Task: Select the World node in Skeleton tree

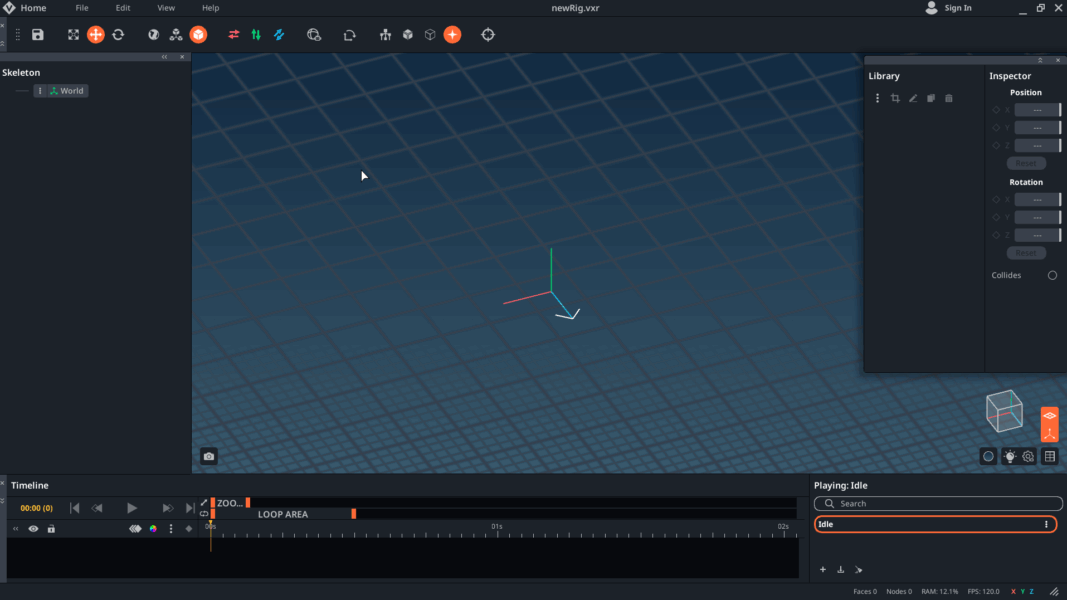Action: (67, 90)
